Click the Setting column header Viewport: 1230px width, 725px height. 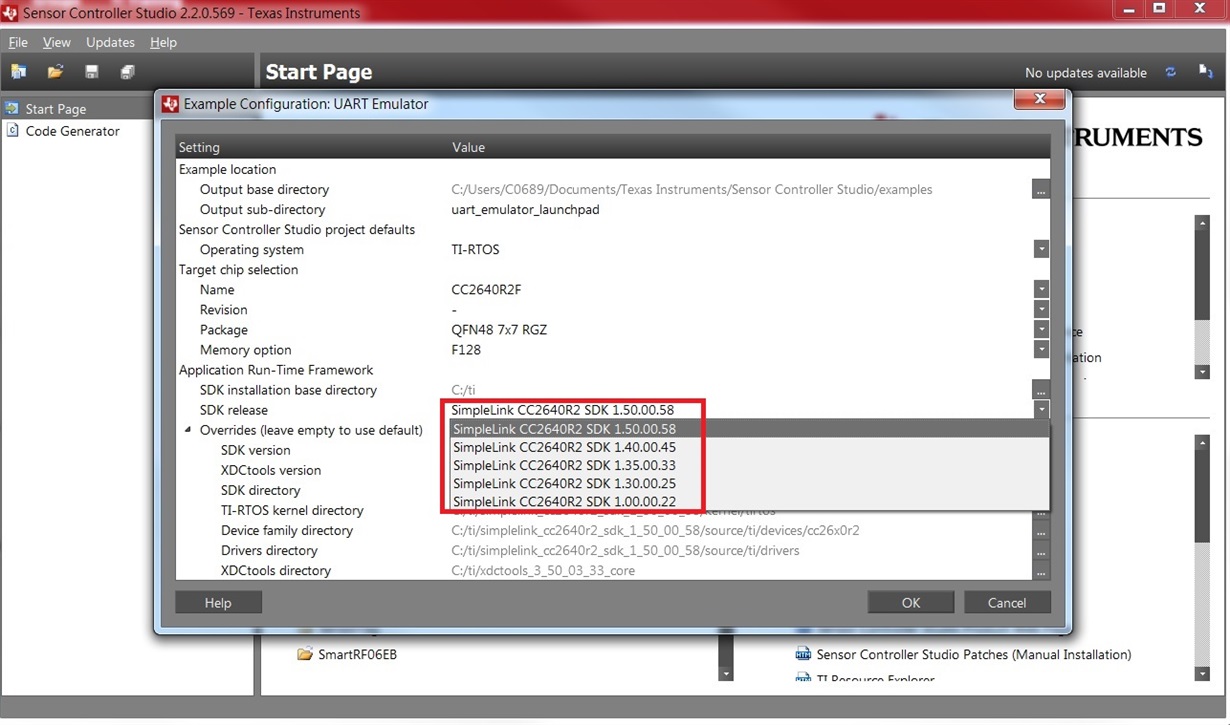pos(199,147)
